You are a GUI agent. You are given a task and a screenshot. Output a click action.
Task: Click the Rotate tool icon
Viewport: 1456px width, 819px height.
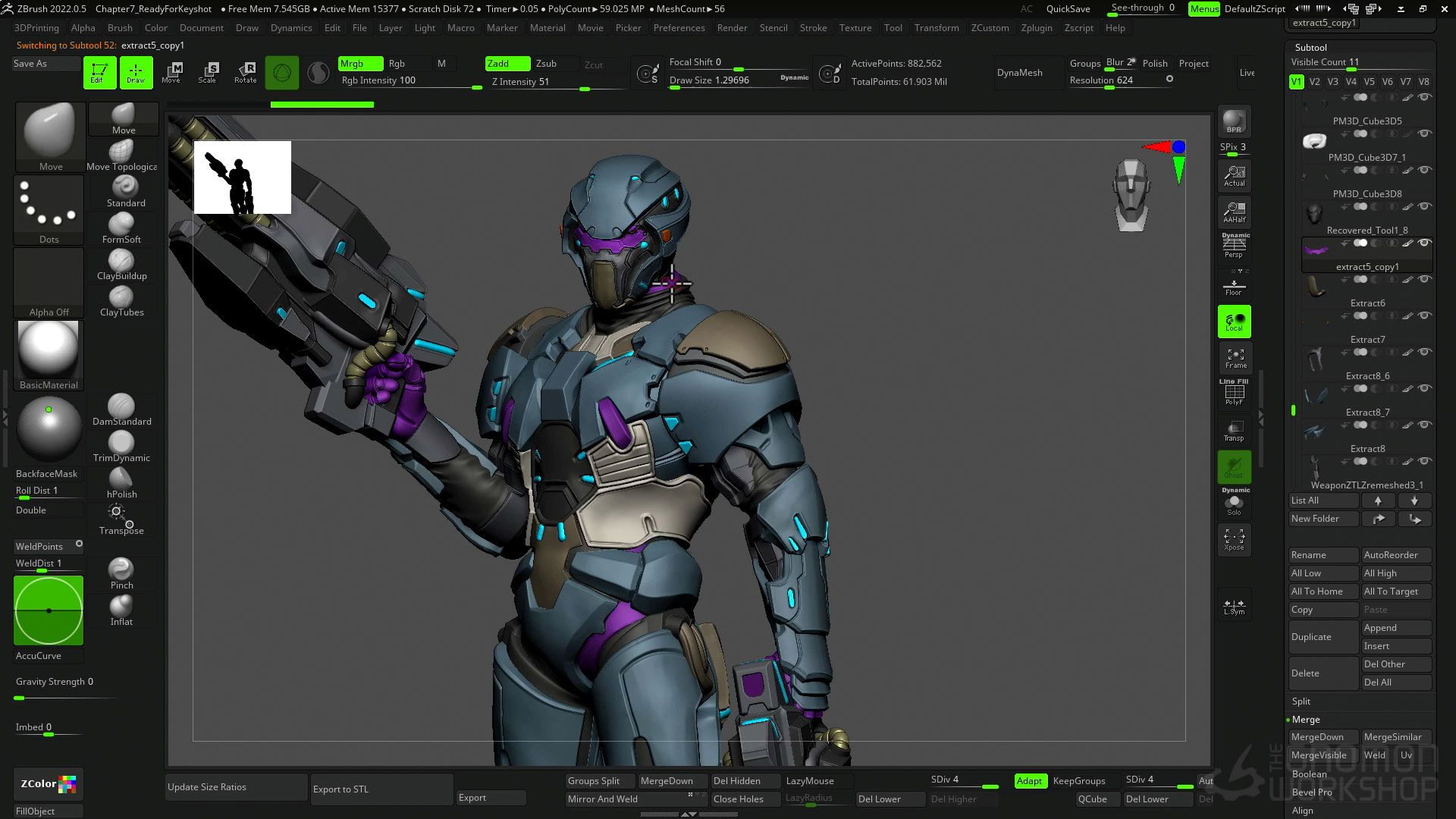(245, 72)
